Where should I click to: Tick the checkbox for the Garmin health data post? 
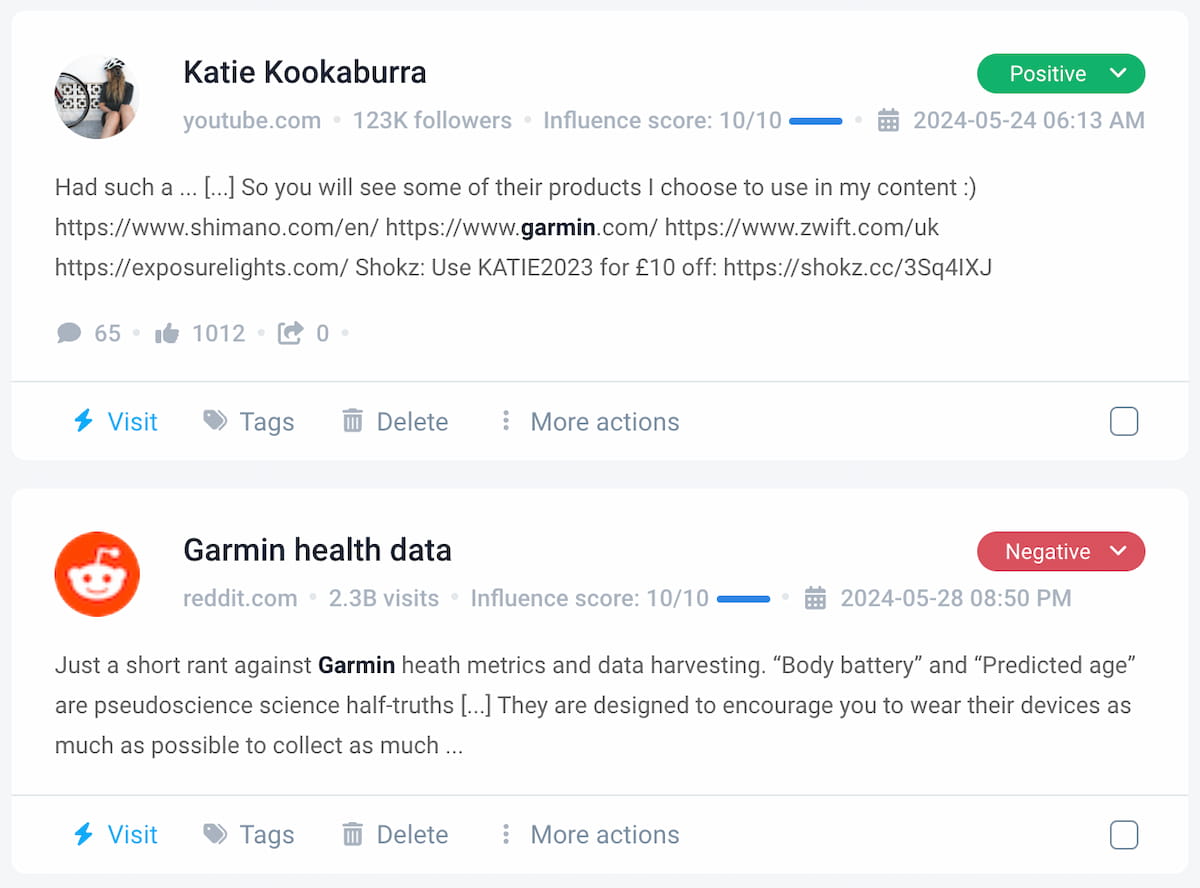coord(1124,834)
